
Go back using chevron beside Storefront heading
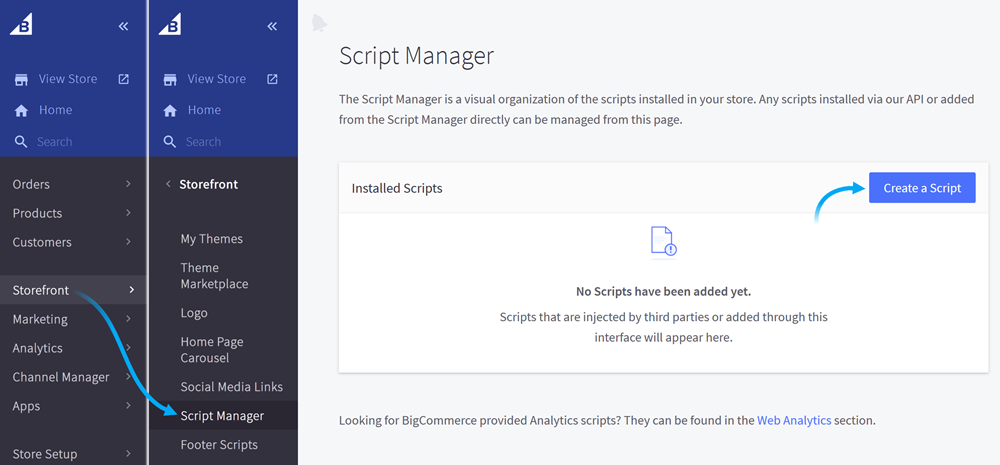[x=168, y=184]
